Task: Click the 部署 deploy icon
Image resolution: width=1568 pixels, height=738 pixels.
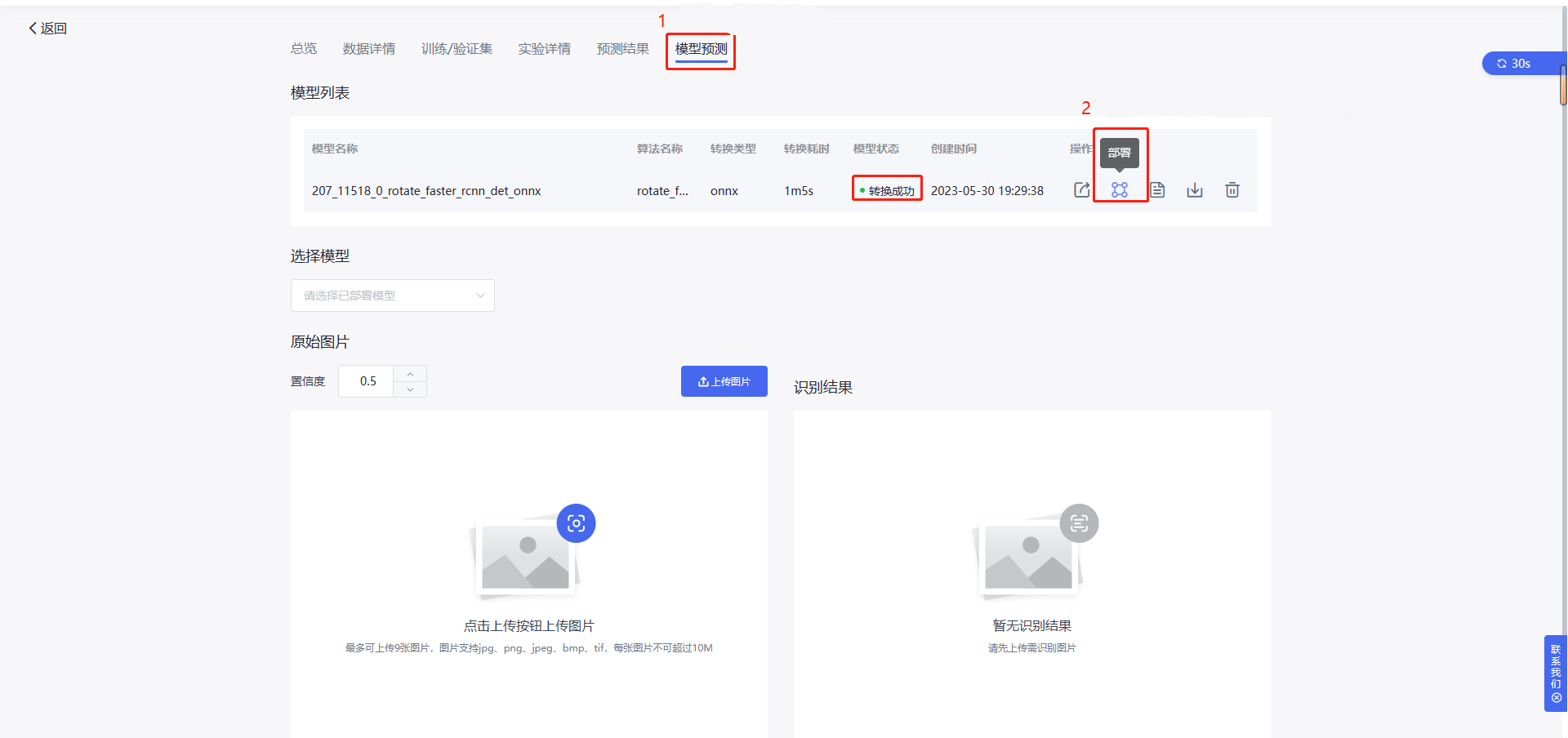Action: (1120, 190)
